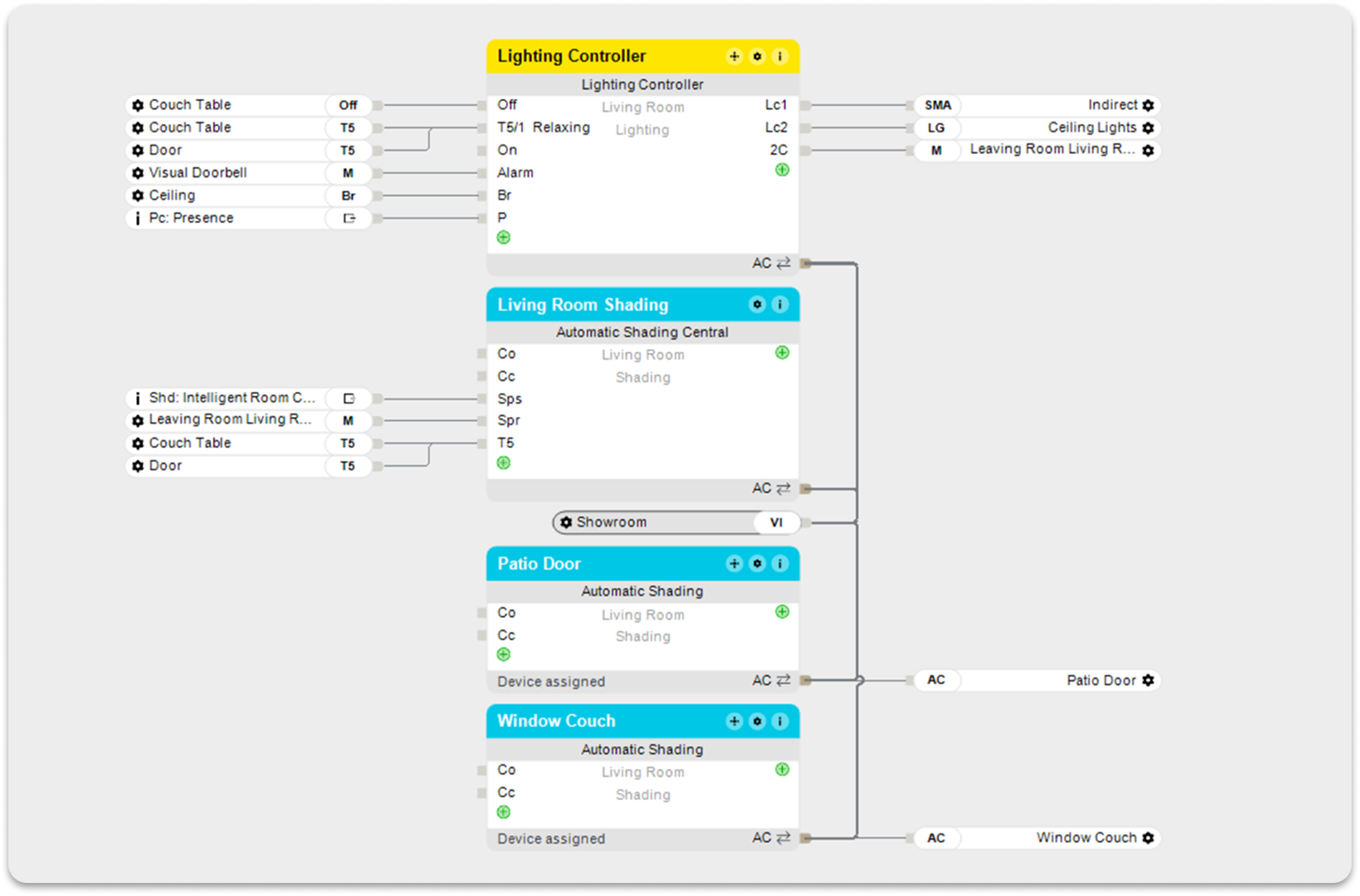Click Off tag on Couch Table input
The width and height of the screenshot is (1360, 896).
(348, 105)
